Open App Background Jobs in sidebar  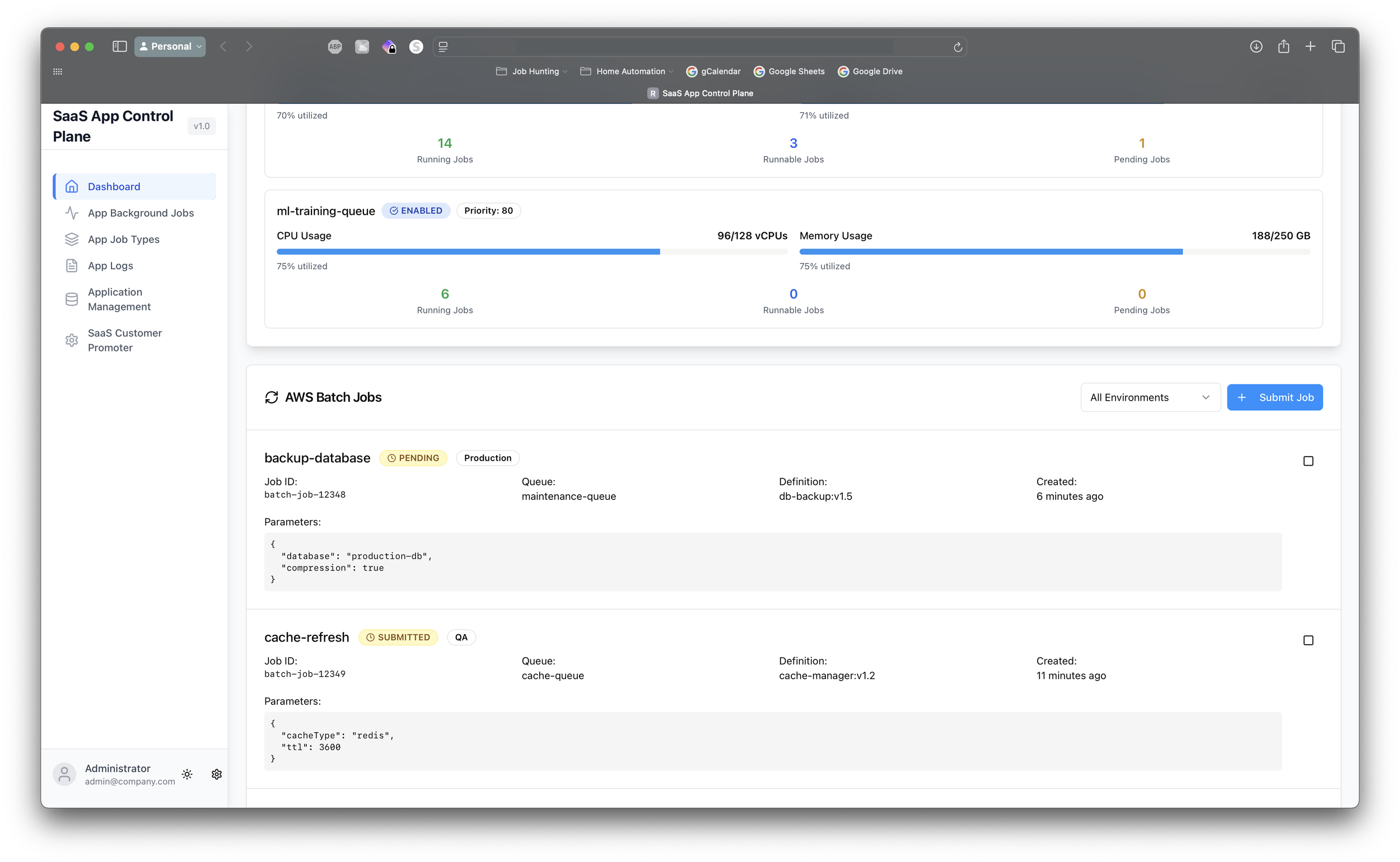[x=141, y=213]
